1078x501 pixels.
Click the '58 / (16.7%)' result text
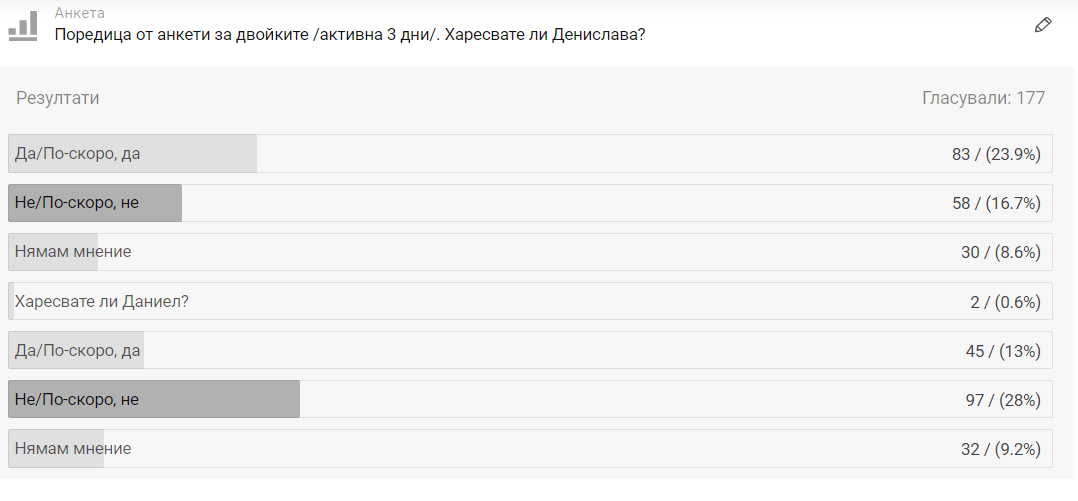click(x=996, y=203)
